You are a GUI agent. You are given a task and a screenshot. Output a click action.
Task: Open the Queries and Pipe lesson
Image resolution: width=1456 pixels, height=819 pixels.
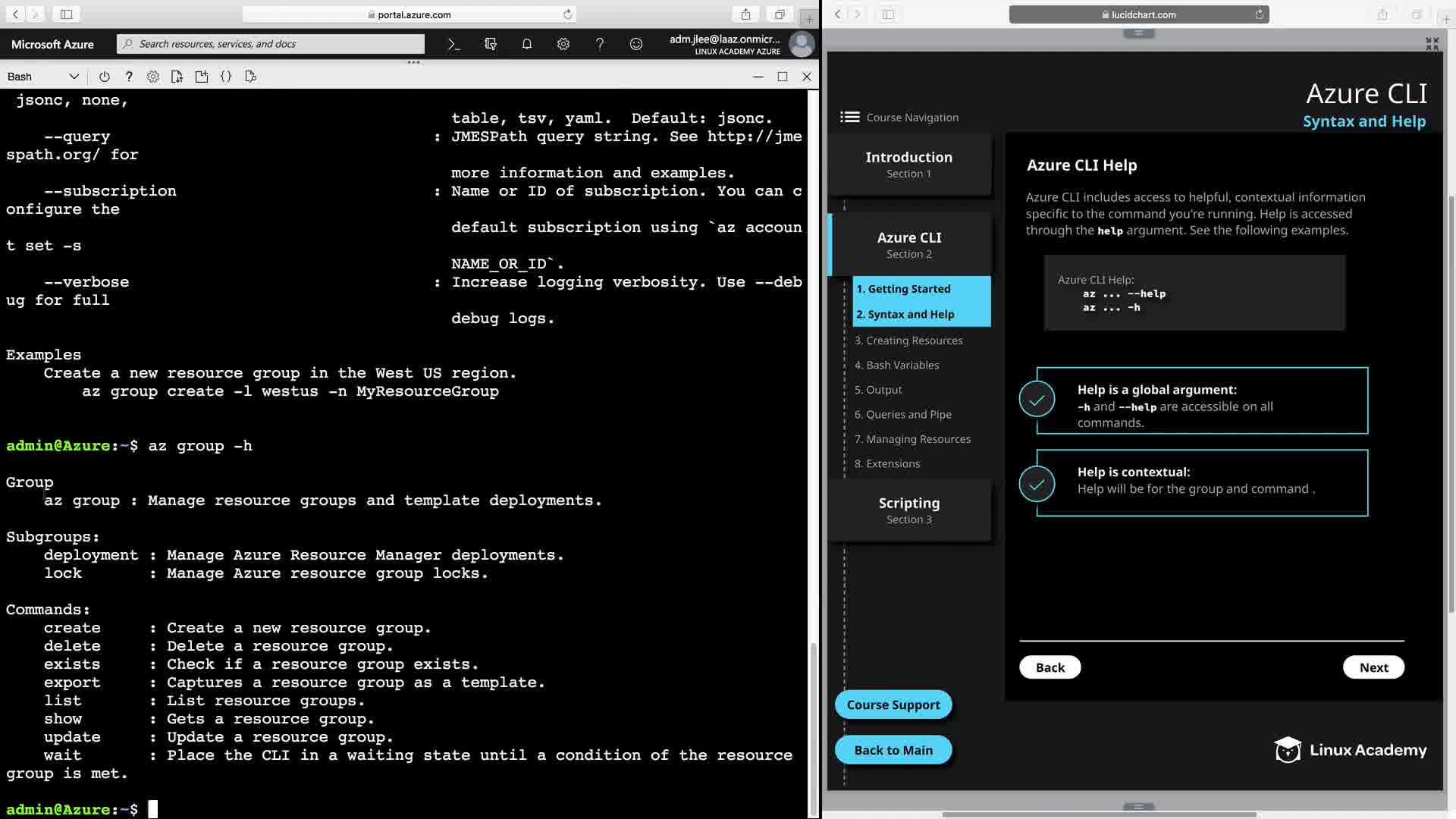pos(902,414)
